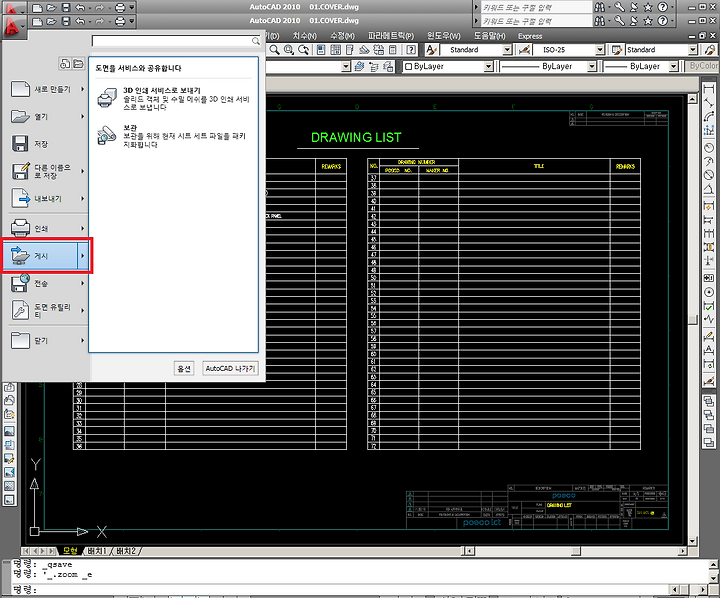Image resolution: width=720 pixels, height=598 pixels.
Task: Click the Table Style icon
Action: coord(617,50)
